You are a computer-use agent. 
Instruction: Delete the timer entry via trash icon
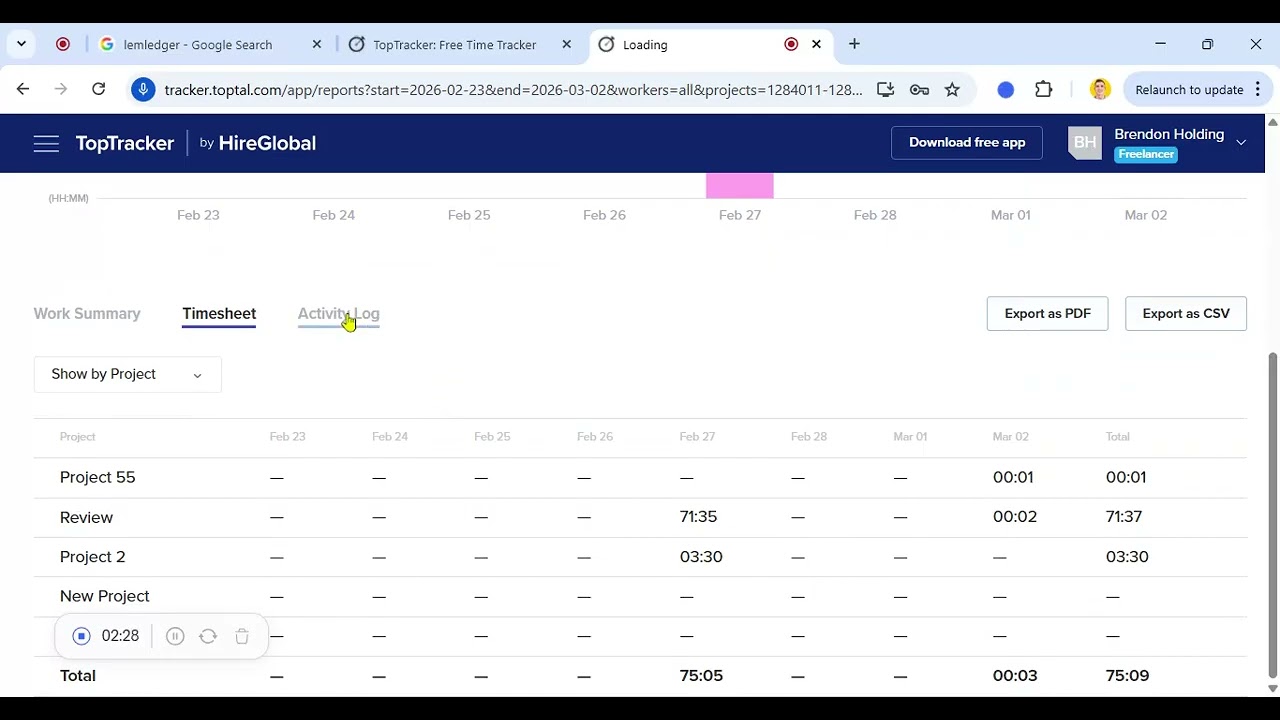pyautogui.click(x=242, y=636)
